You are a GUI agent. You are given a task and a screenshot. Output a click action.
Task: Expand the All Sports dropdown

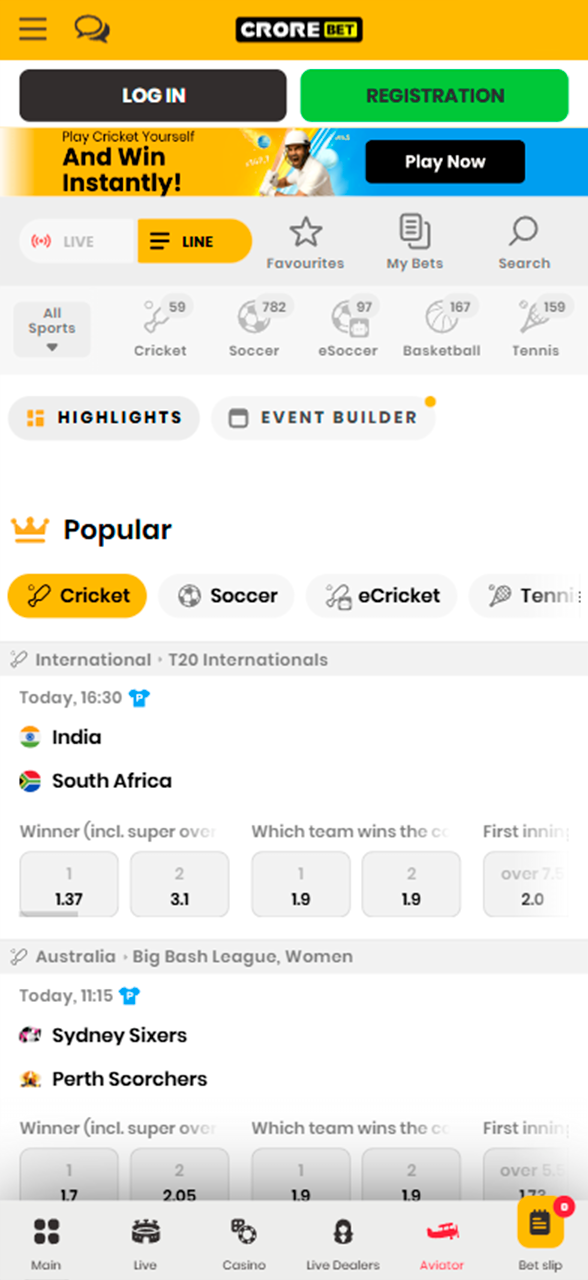pyautogui.click(x=52, y=328)
